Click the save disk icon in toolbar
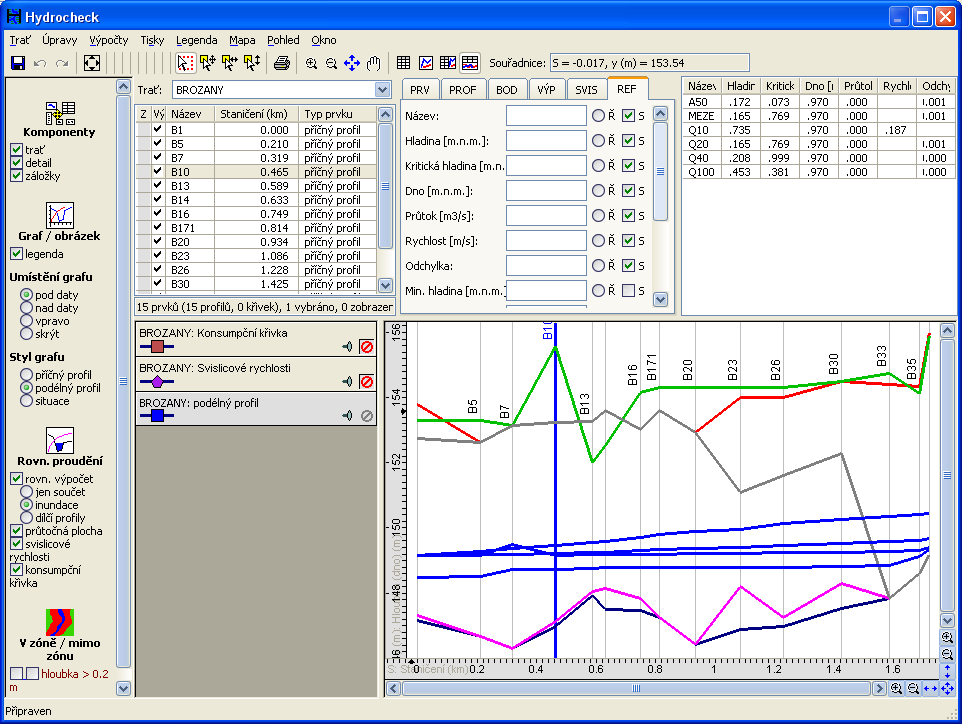The image size is (962, 724). coord(17,63)
